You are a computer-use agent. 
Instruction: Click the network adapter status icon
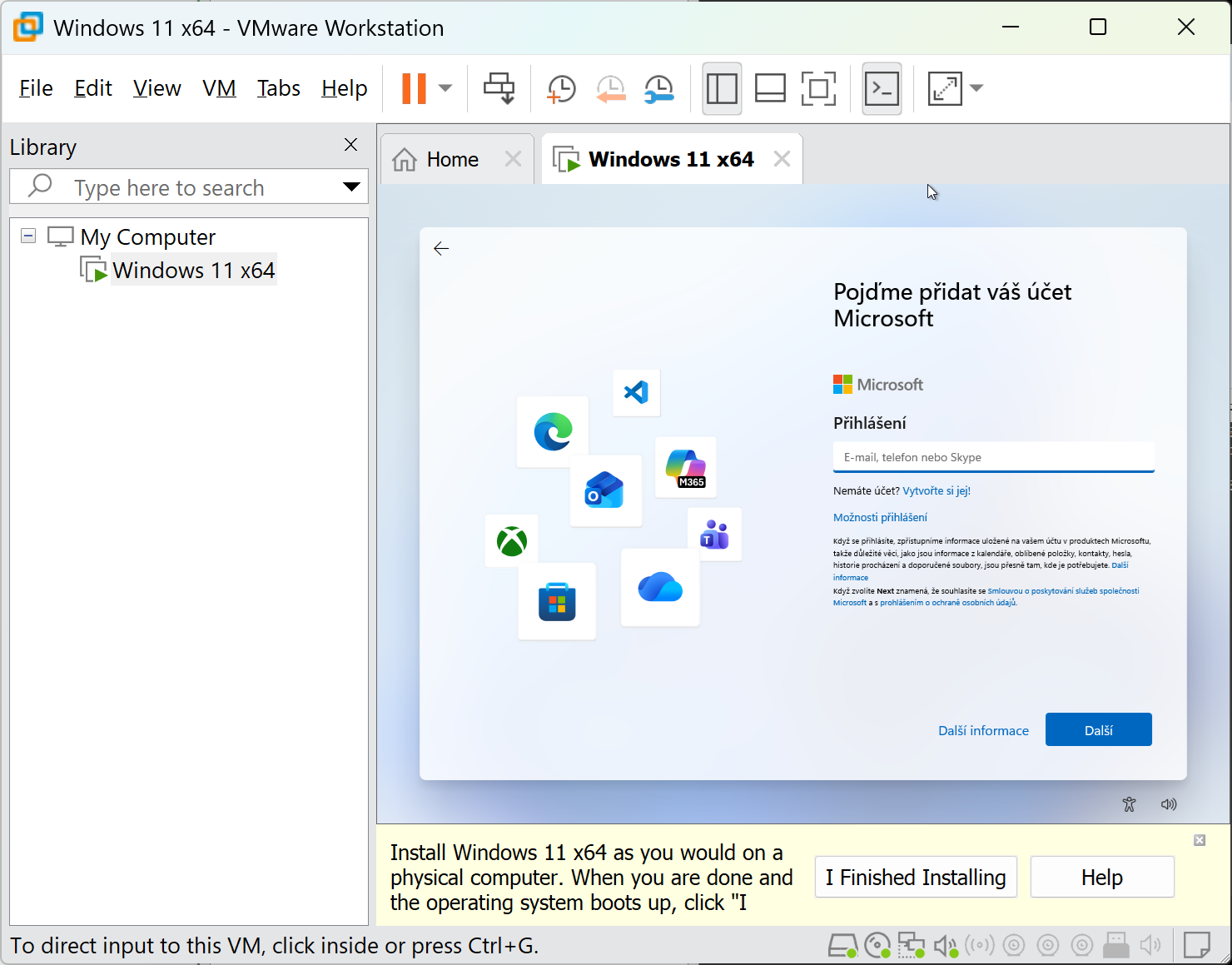[x=911, y=945]
